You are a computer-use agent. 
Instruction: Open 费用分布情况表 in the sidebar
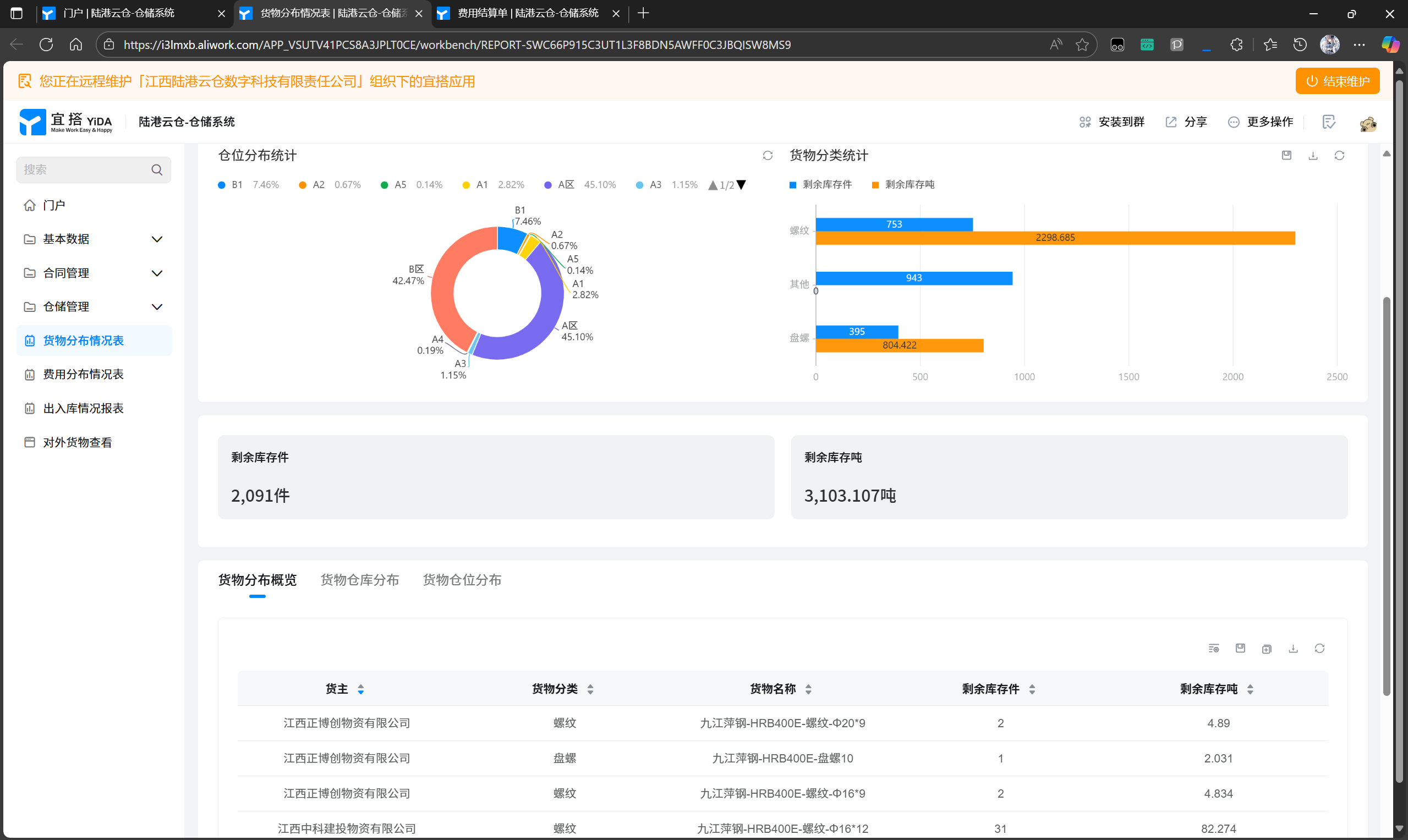pyautogui.click(x=83, y=375)
